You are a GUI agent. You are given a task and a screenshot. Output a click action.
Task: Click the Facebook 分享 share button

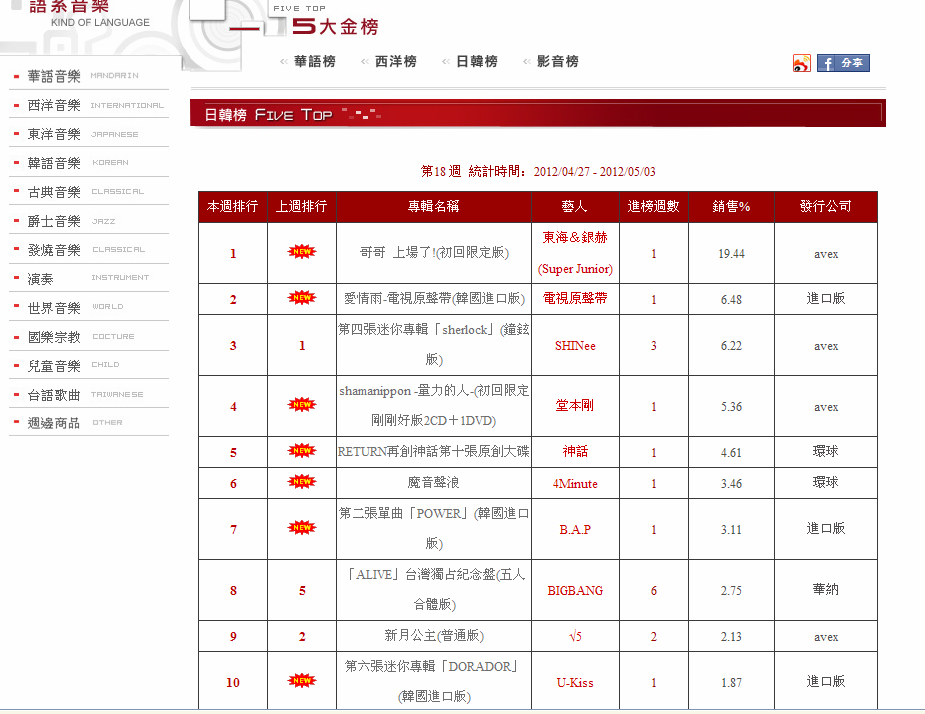click(x=843, y=63)
